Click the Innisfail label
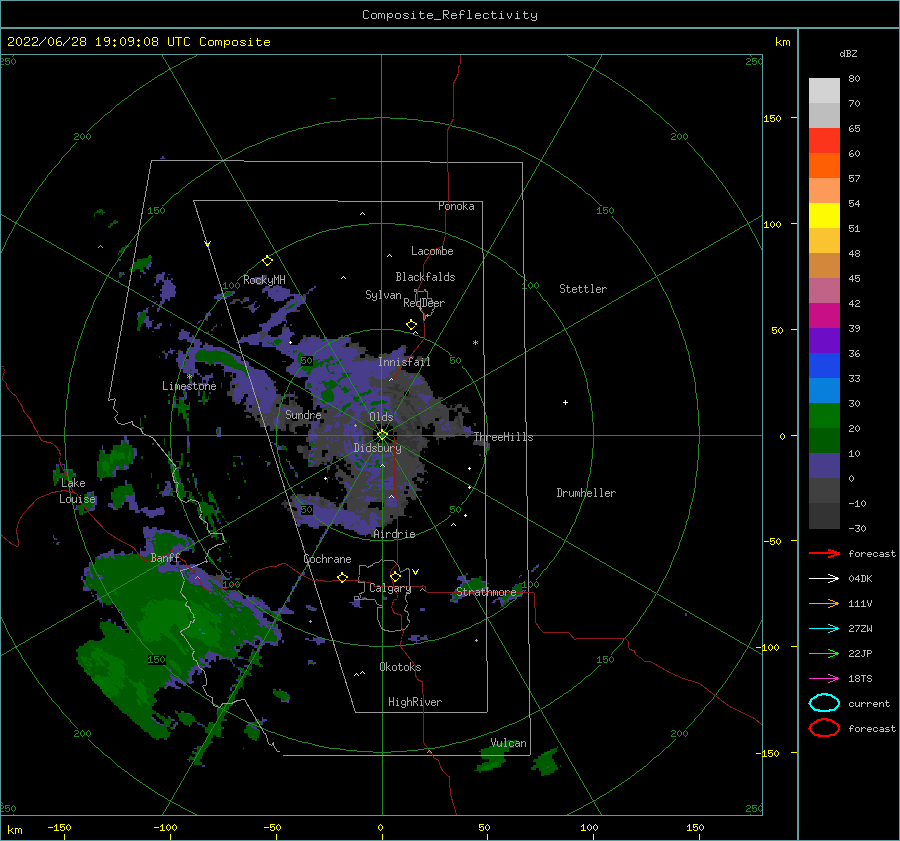Image resolution: width=900 pixels, height=841 pixels. pos(404,362)
